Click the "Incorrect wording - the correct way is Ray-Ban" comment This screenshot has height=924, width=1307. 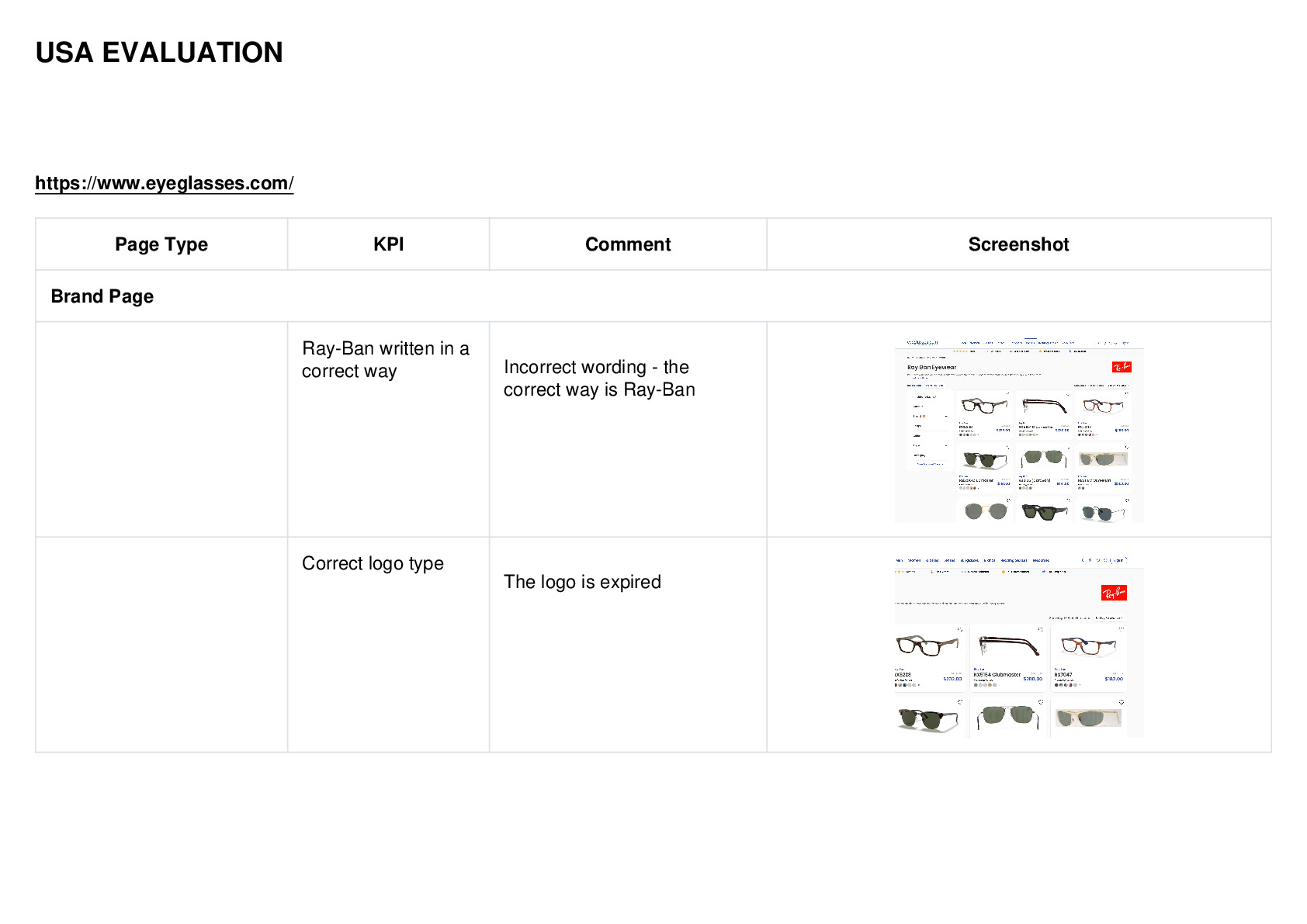599,379
